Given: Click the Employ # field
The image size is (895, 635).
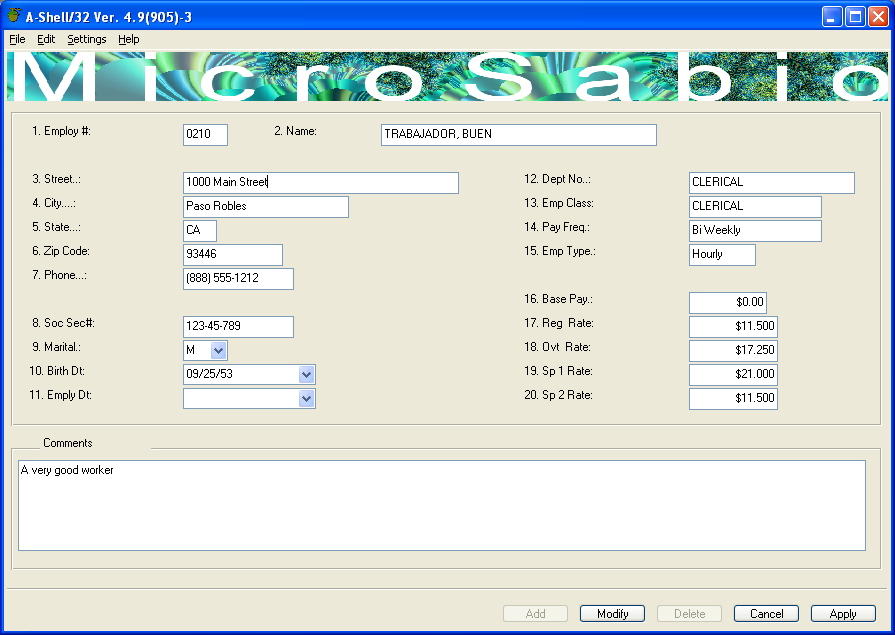Looking at the screenshot, I should 205,135.
